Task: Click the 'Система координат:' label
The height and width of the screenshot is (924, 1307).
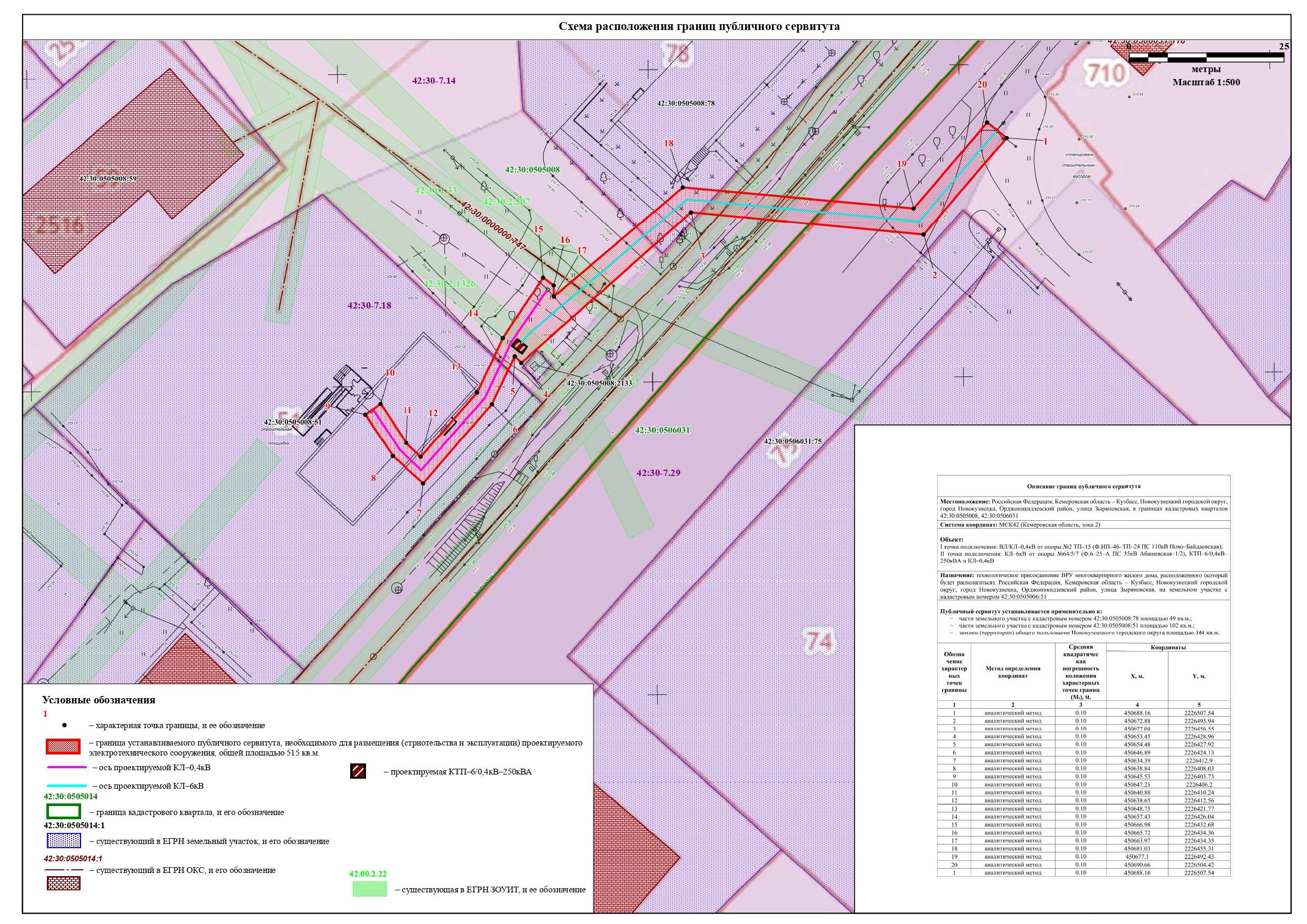Action: (968, 524)
